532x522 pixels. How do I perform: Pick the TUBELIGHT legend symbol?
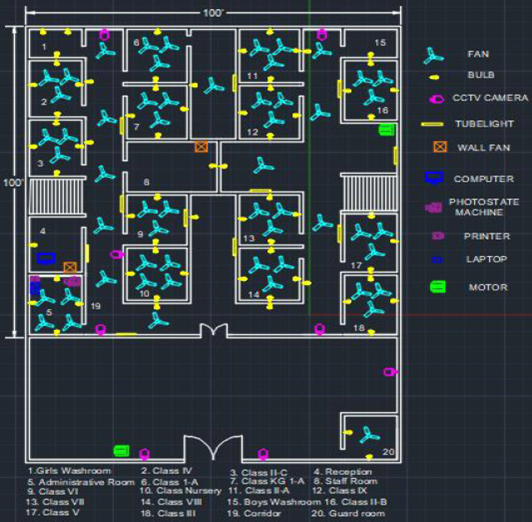pyautogui.click(x=432, y=124)
